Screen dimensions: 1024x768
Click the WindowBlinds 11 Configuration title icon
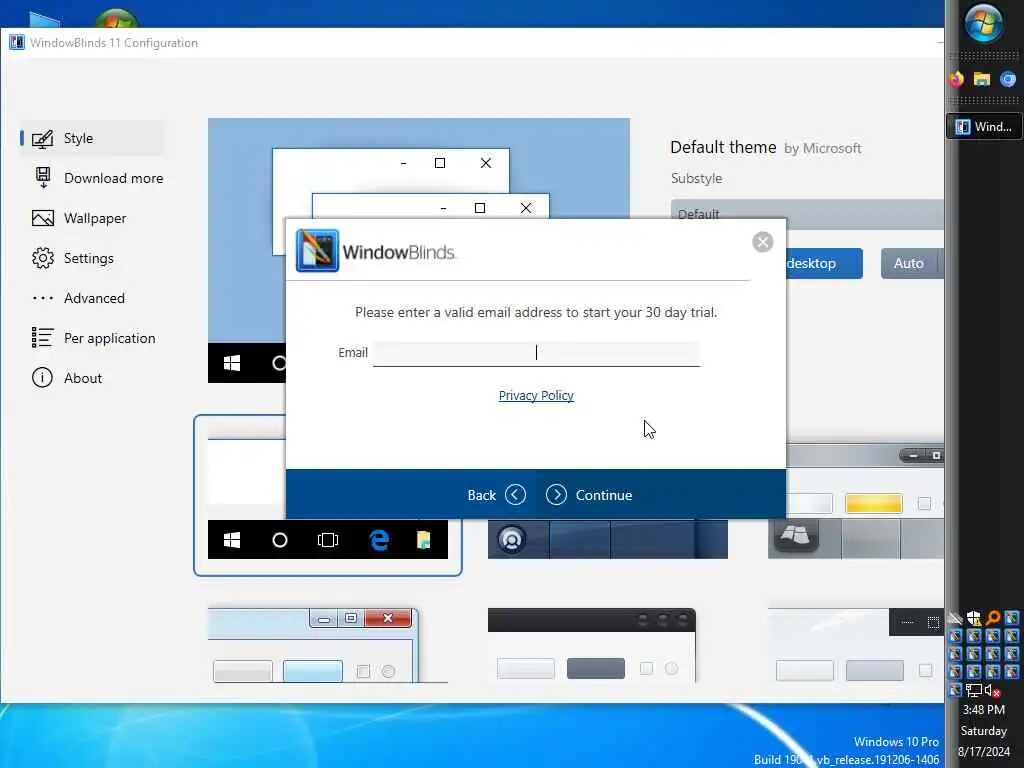click(x=17, y=42)
